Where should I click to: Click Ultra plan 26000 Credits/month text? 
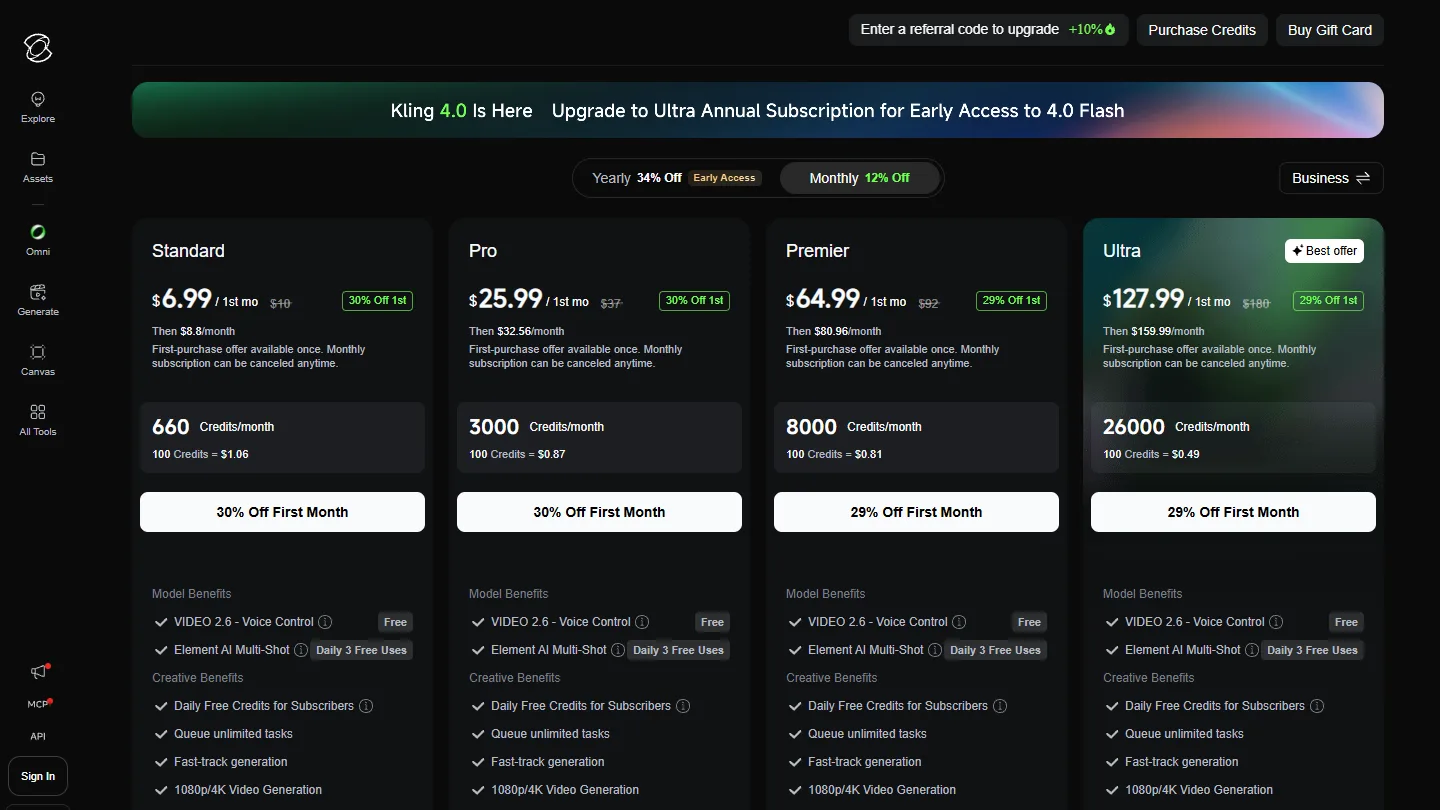click(x=1176, y=427)
